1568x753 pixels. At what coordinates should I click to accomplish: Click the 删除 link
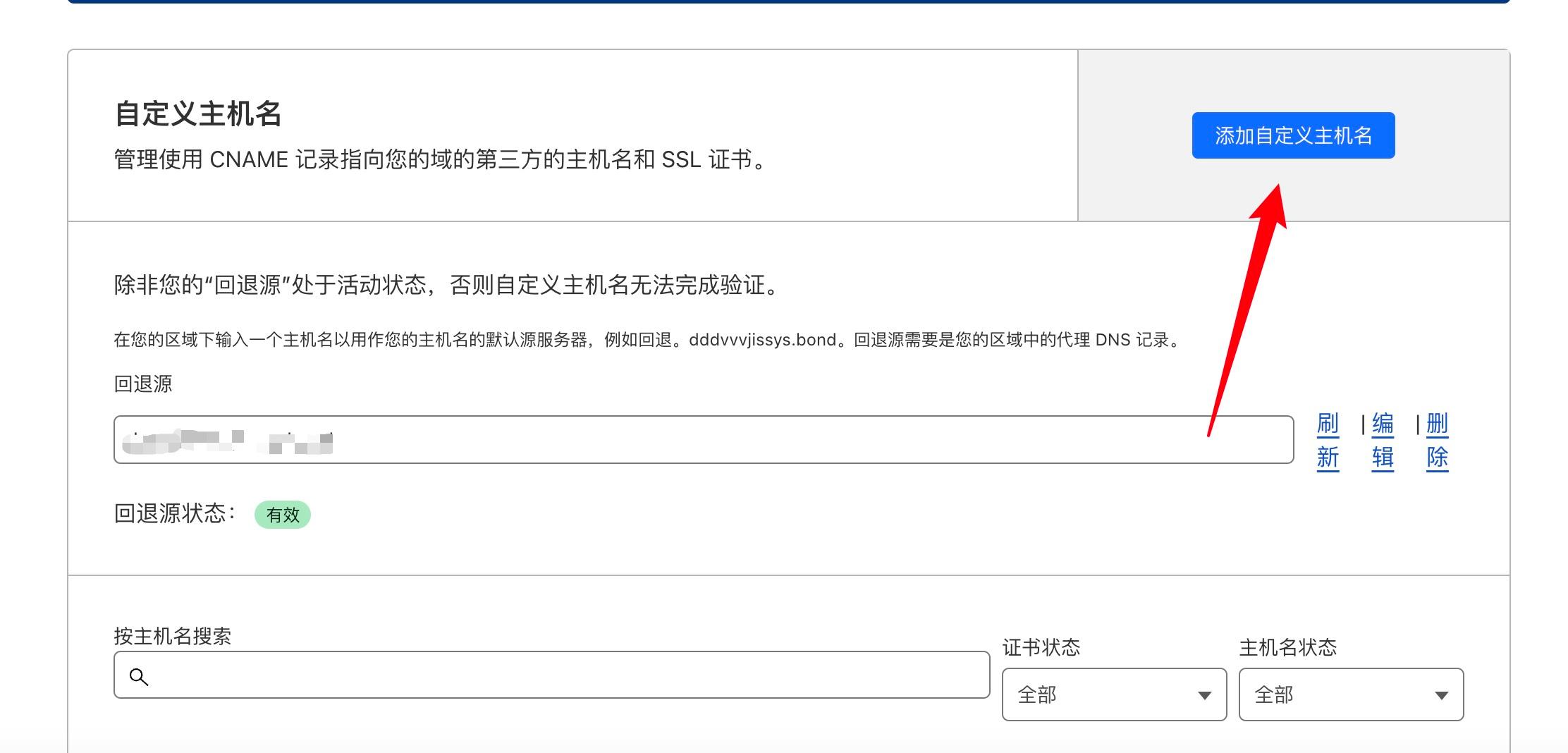pos(1437,441)
